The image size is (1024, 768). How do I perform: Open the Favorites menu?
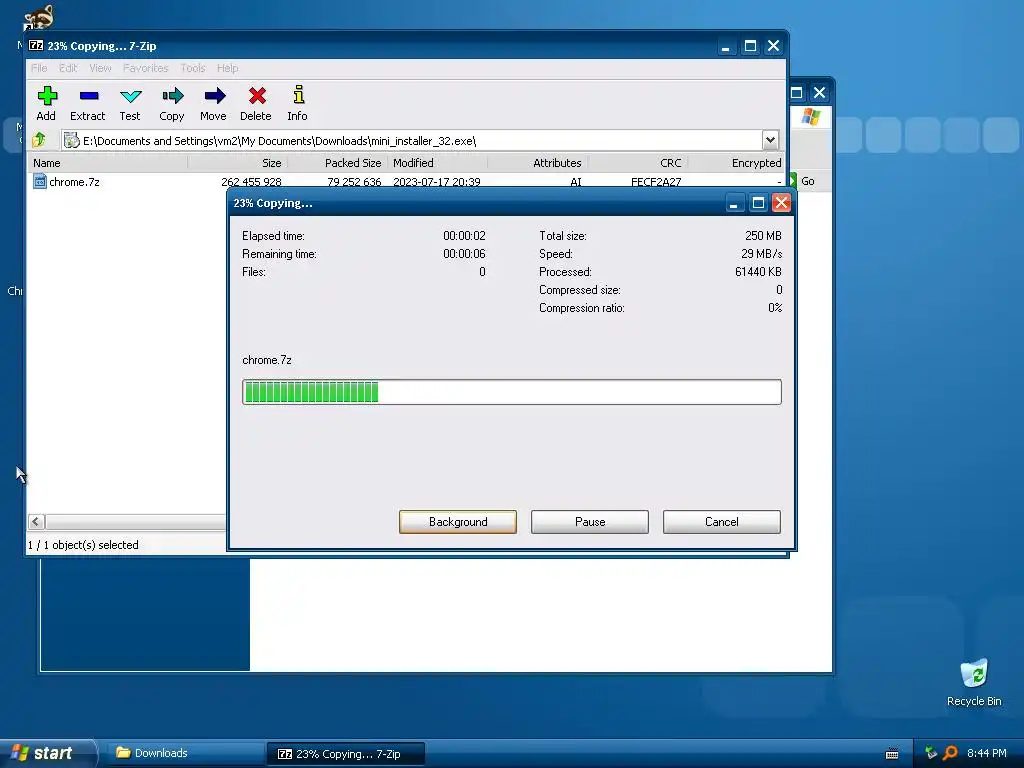tap(145, 68)
